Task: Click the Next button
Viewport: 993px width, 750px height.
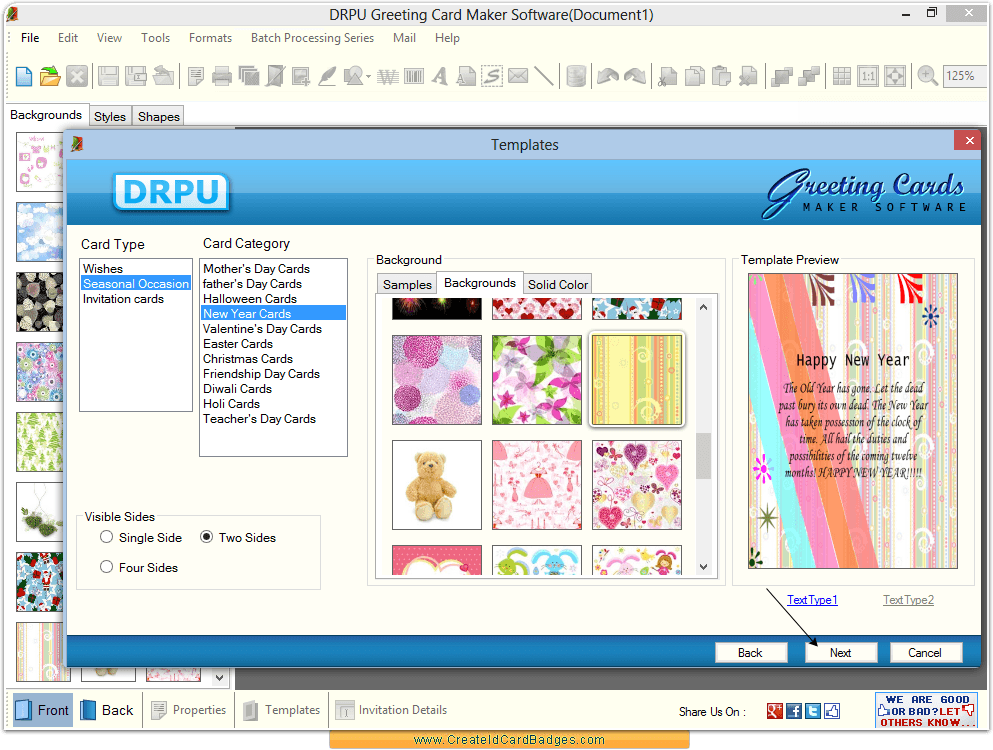Action: 841,652
